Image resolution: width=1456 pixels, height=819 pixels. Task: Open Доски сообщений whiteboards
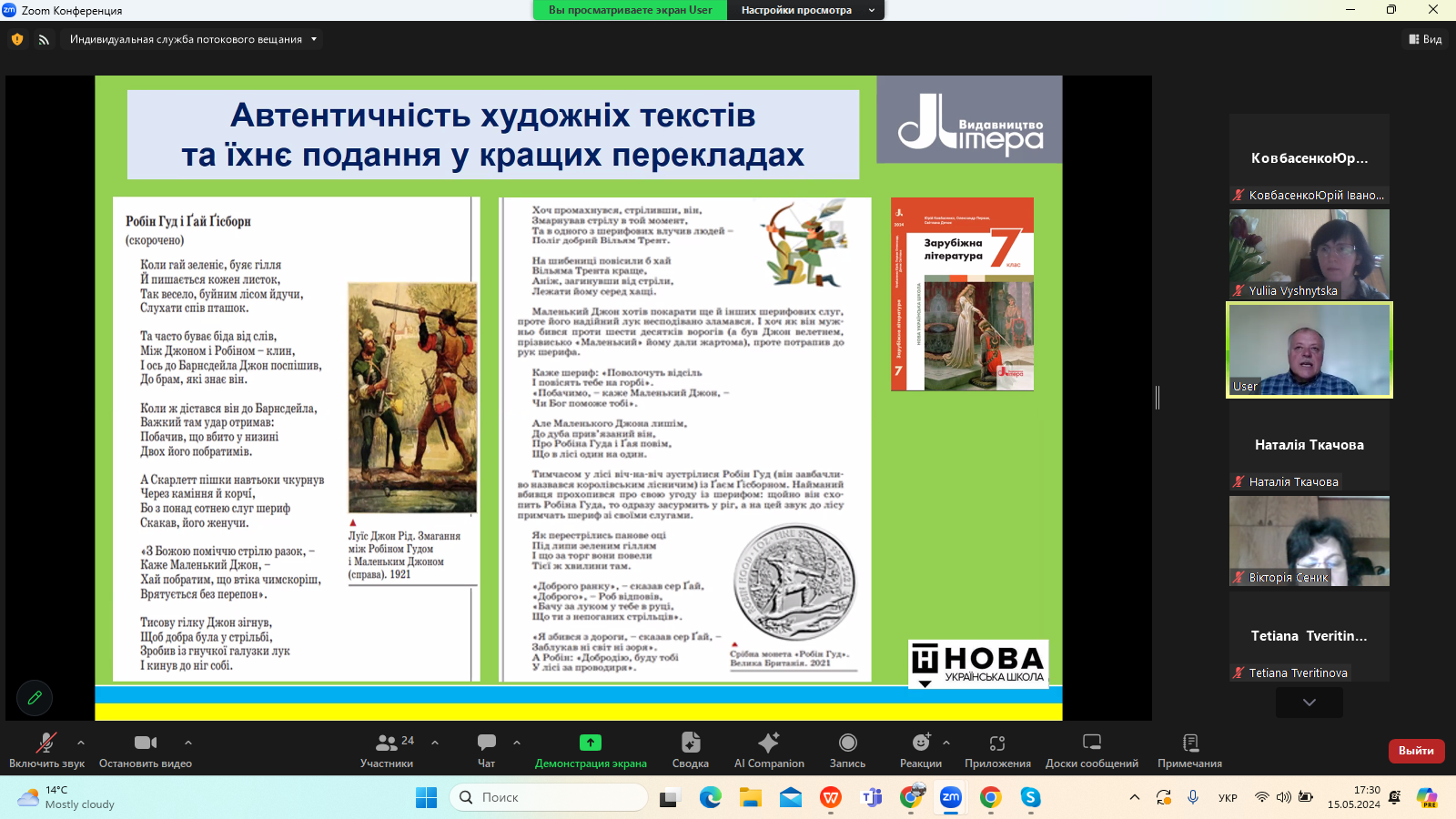tap(1091, 750)
